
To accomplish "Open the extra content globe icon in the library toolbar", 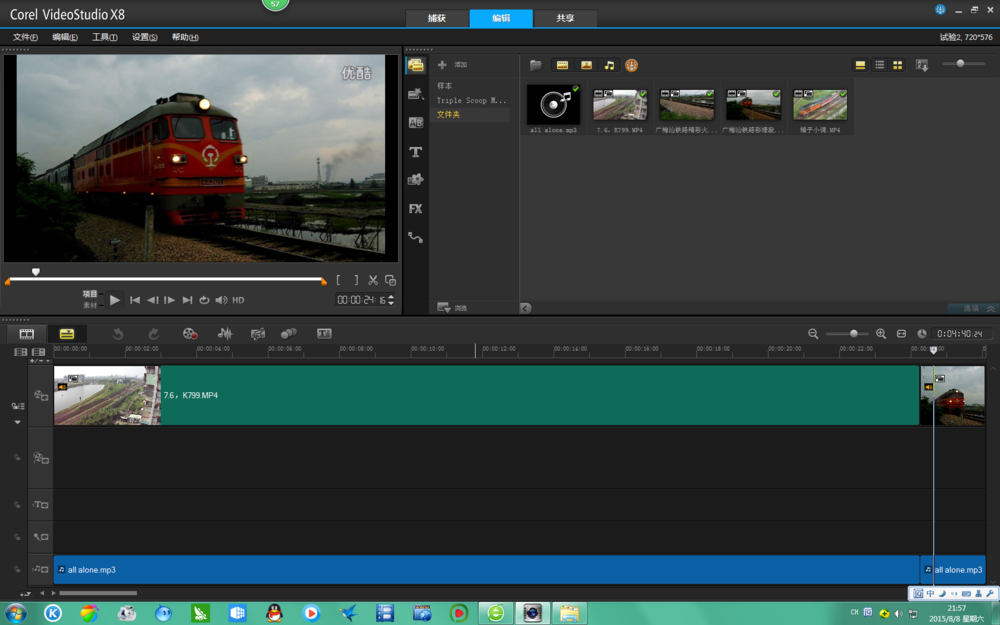I will click(631, 65).
